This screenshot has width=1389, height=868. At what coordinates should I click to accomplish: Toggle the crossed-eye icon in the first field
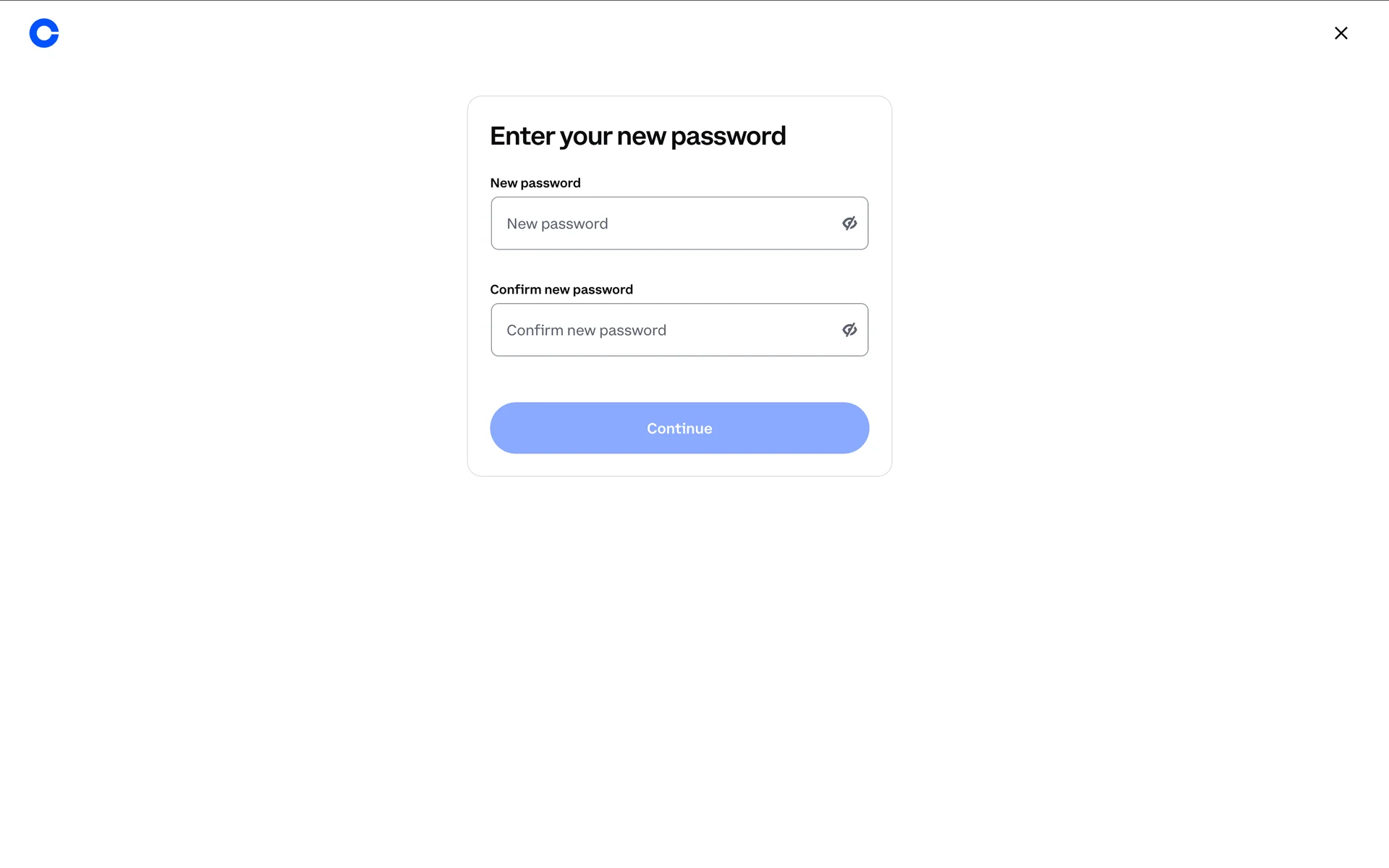(x=849, y=224)
